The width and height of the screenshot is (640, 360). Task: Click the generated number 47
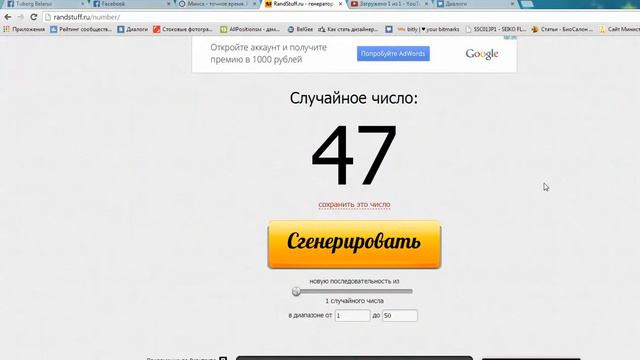pyautogui.click(x=354, y=155)
